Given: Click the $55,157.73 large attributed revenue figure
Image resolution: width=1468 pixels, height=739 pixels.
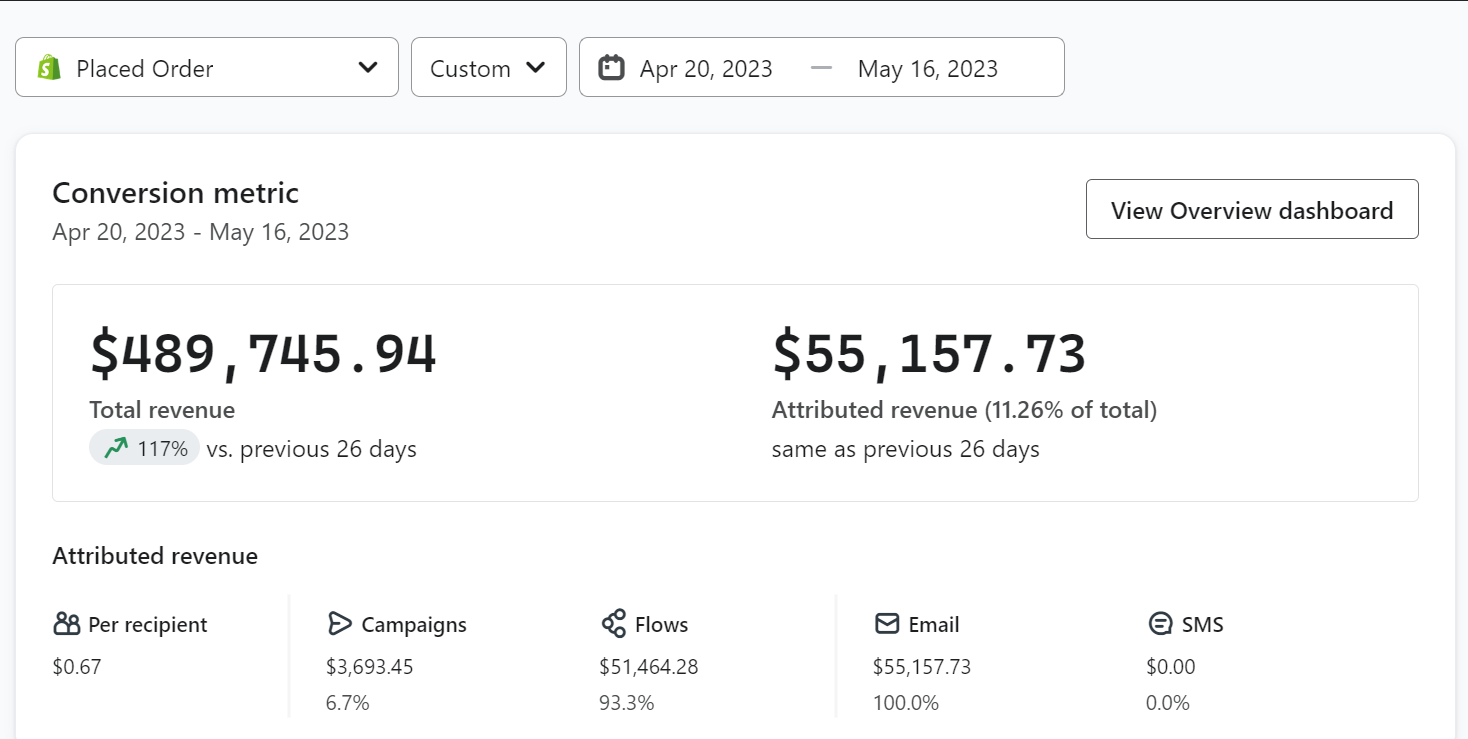Looking at the screenshot, I should coord(929,354).
